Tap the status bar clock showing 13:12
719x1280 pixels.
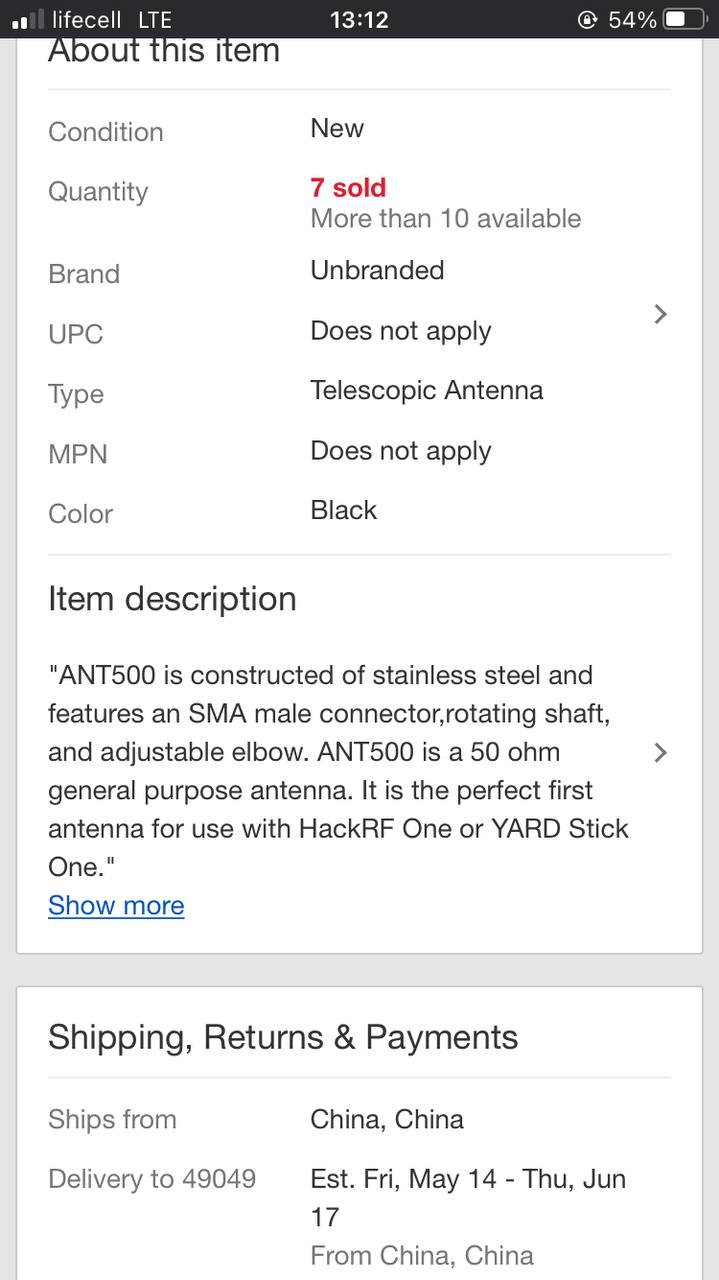[359, 19]
